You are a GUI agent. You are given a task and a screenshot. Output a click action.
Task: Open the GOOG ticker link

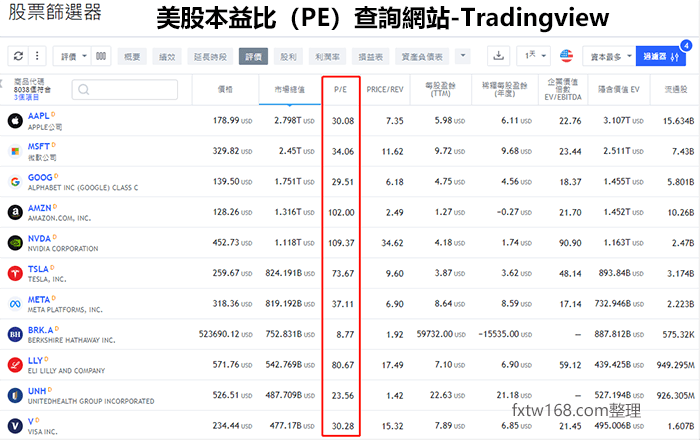coord(40,177)
